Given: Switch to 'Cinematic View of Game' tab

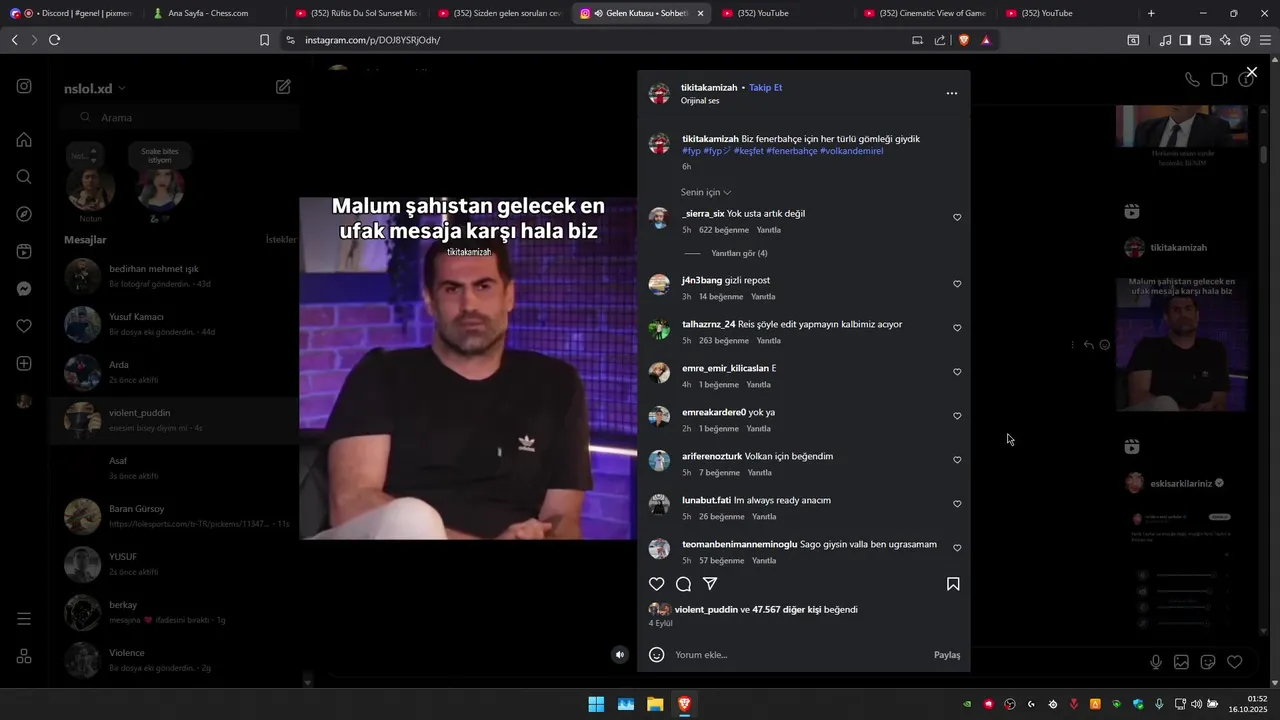Looking at the screenshot, I should (925, 13).
